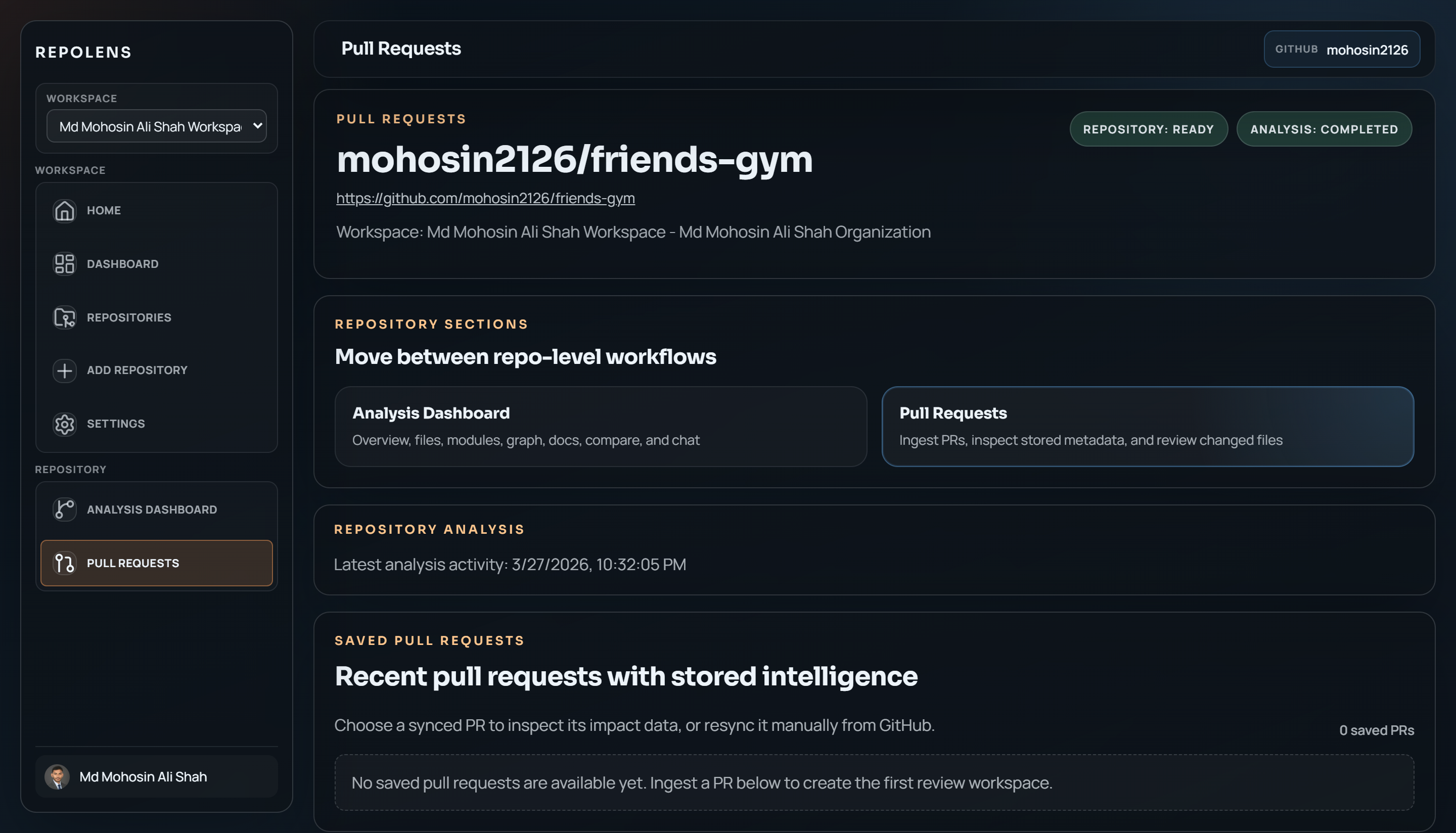
Task: Select Analysis Dashboard in the sidebar navigation
Action: [x=152, y=509]
